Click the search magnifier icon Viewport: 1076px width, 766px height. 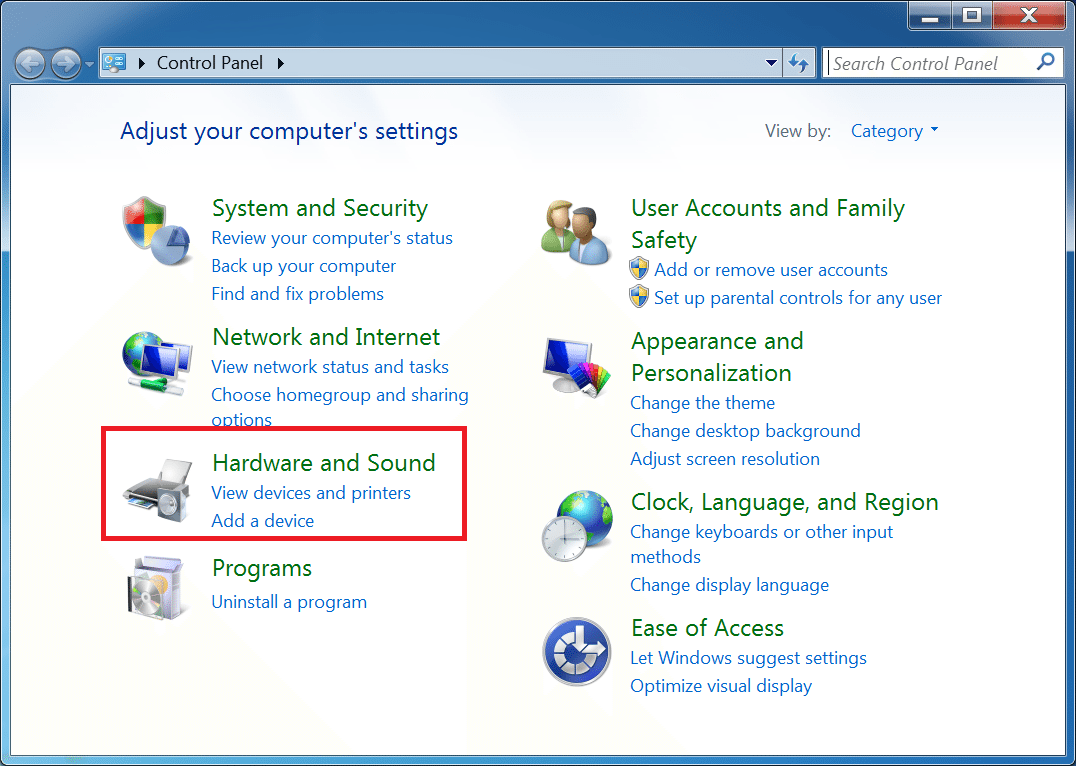pos(1045,62)
